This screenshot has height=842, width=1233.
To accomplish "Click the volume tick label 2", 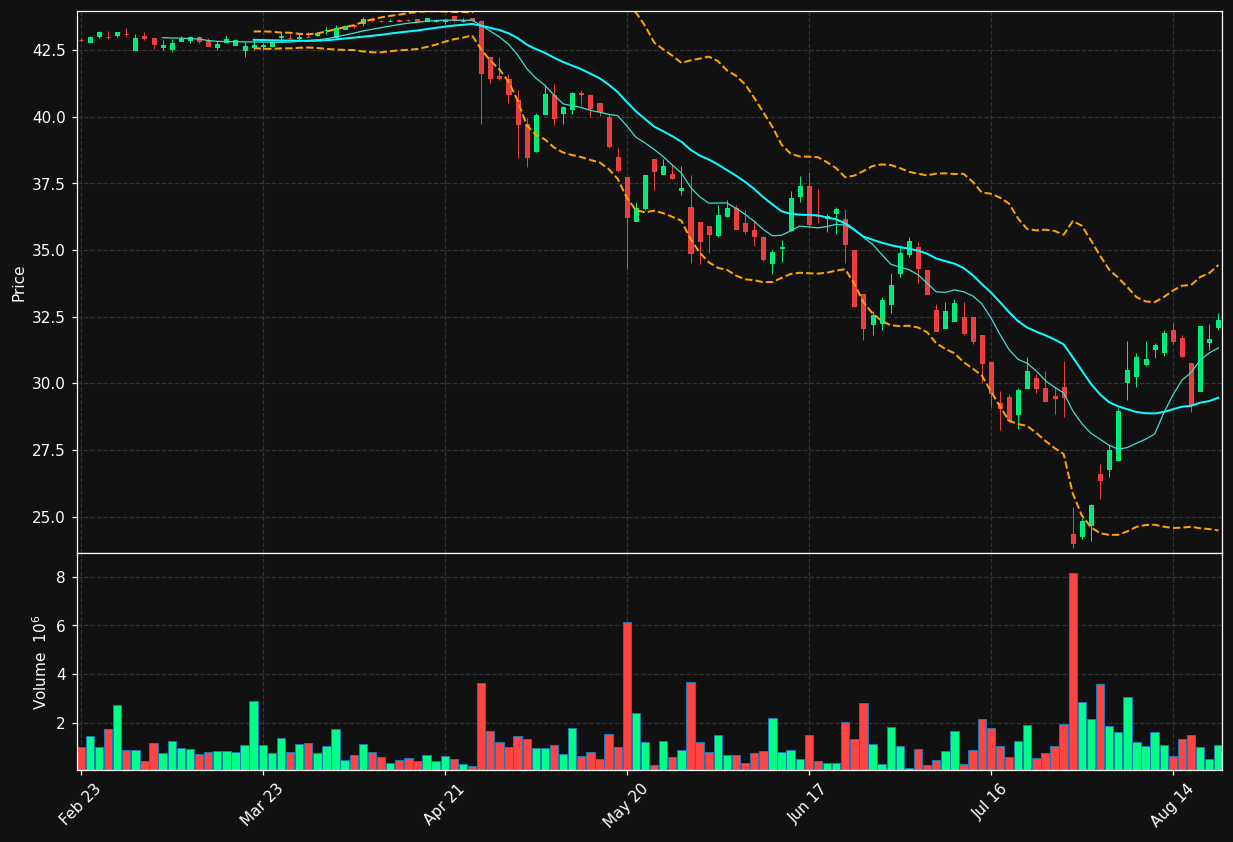I will click(60, 723).
